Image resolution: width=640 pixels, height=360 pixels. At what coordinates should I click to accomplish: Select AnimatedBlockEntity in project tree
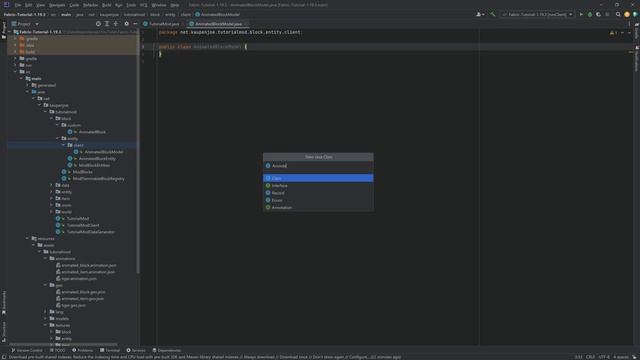pyautogui.click(x=97, y=158)
